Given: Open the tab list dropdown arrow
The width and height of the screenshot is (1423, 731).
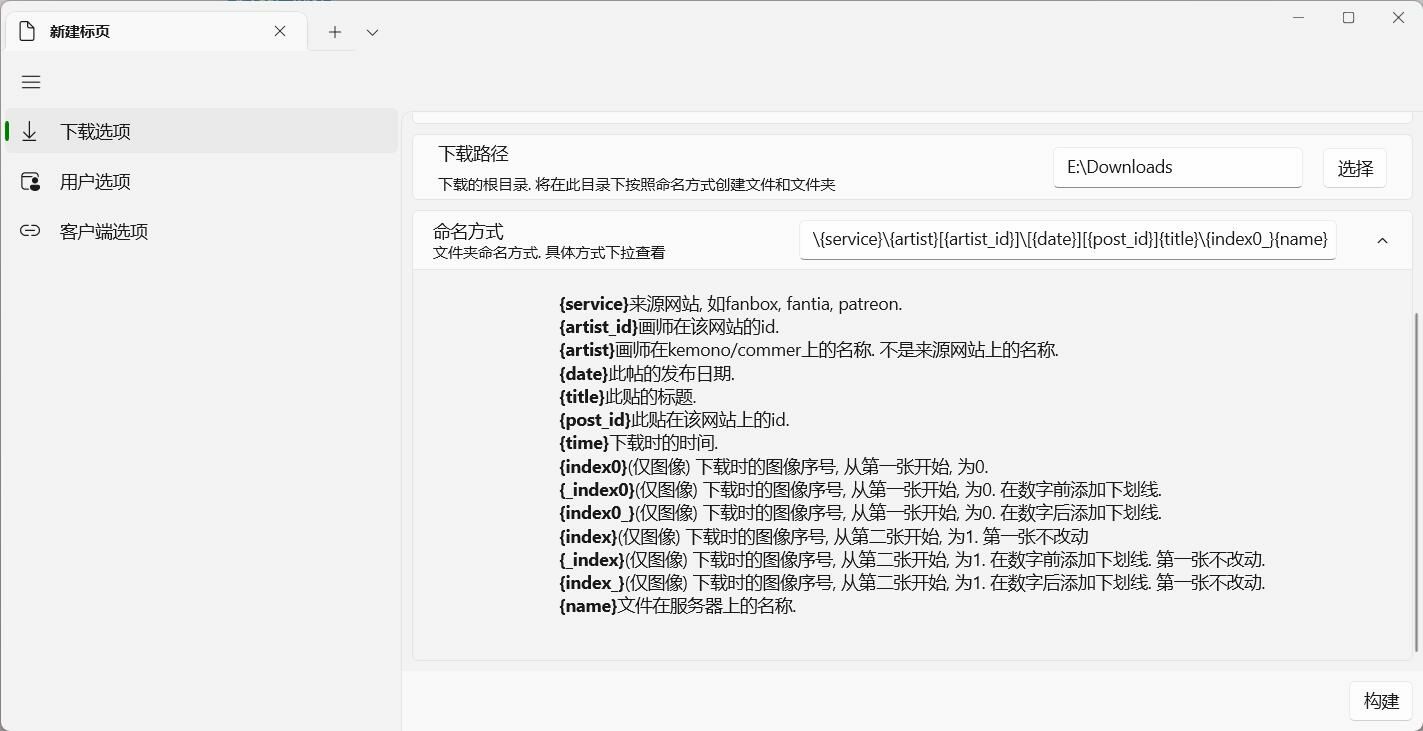Looking at the screenshot, I should tap(372, 32).
